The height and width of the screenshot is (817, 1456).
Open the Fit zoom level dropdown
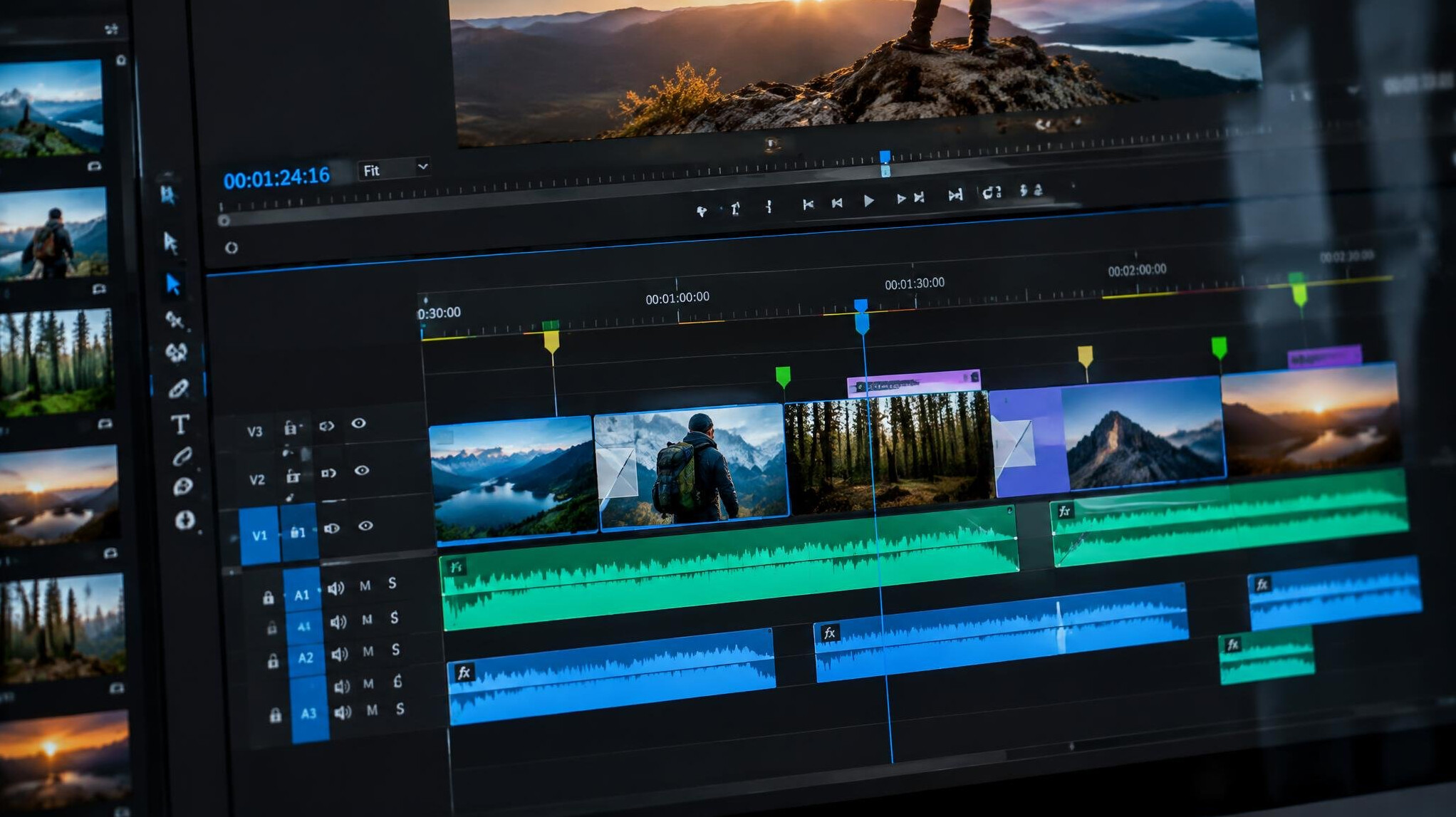click(394, 170)
